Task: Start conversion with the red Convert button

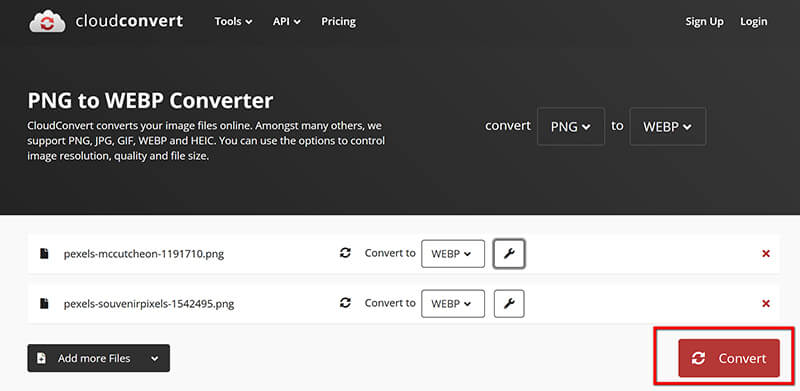Action: pos(729,358)
